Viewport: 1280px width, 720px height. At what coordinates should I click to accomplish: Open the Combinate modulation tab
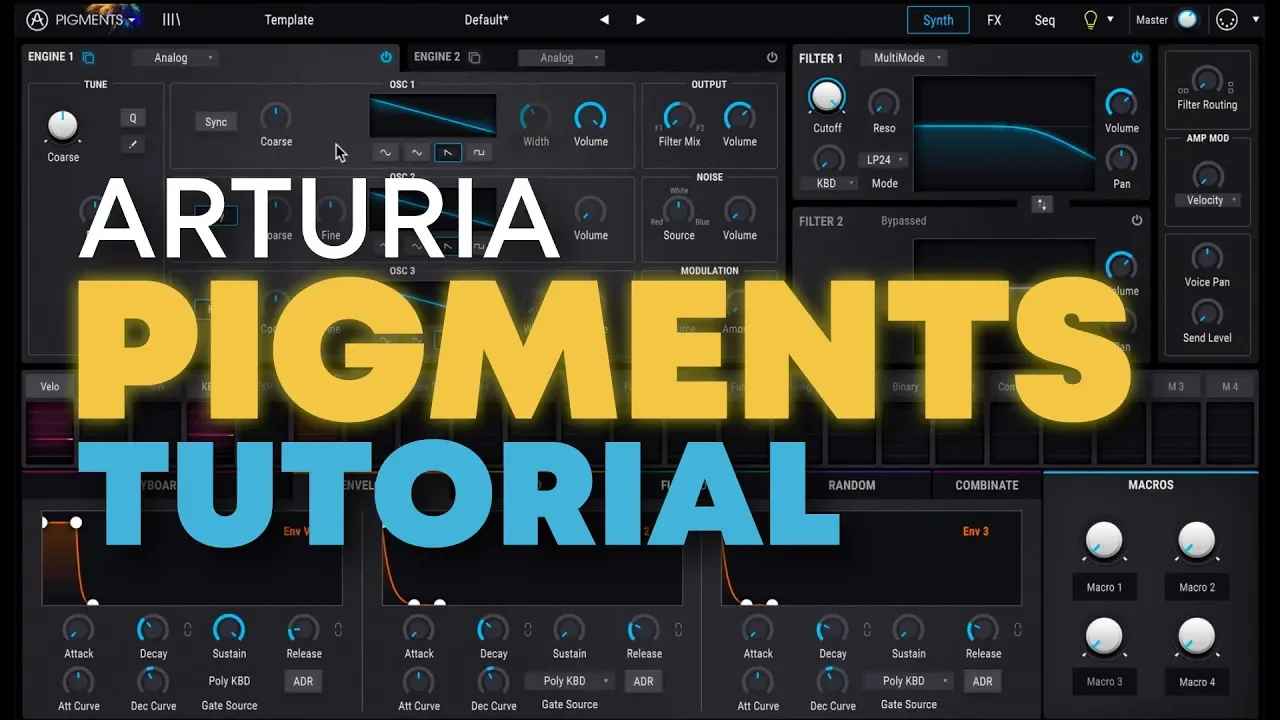(987, 485)
